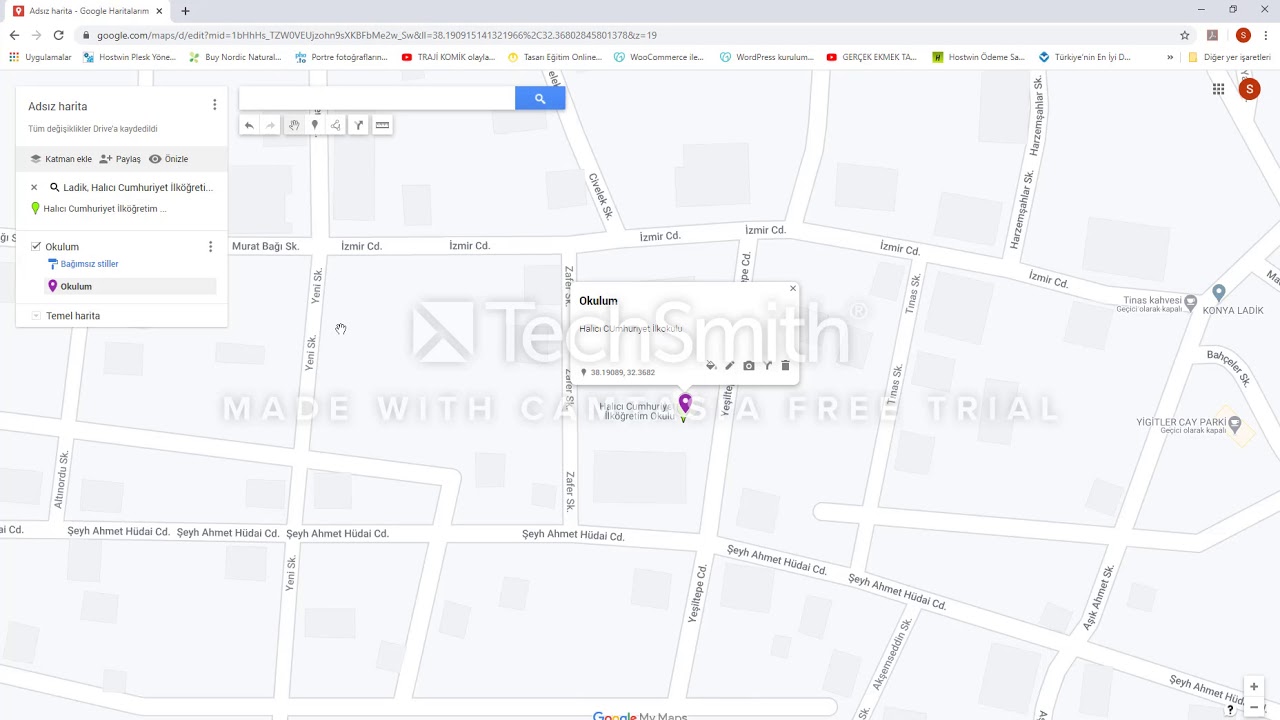Clear the Ladik search result with X
The height and width of the screenshot is (720, 1280).
pos(34,187)
